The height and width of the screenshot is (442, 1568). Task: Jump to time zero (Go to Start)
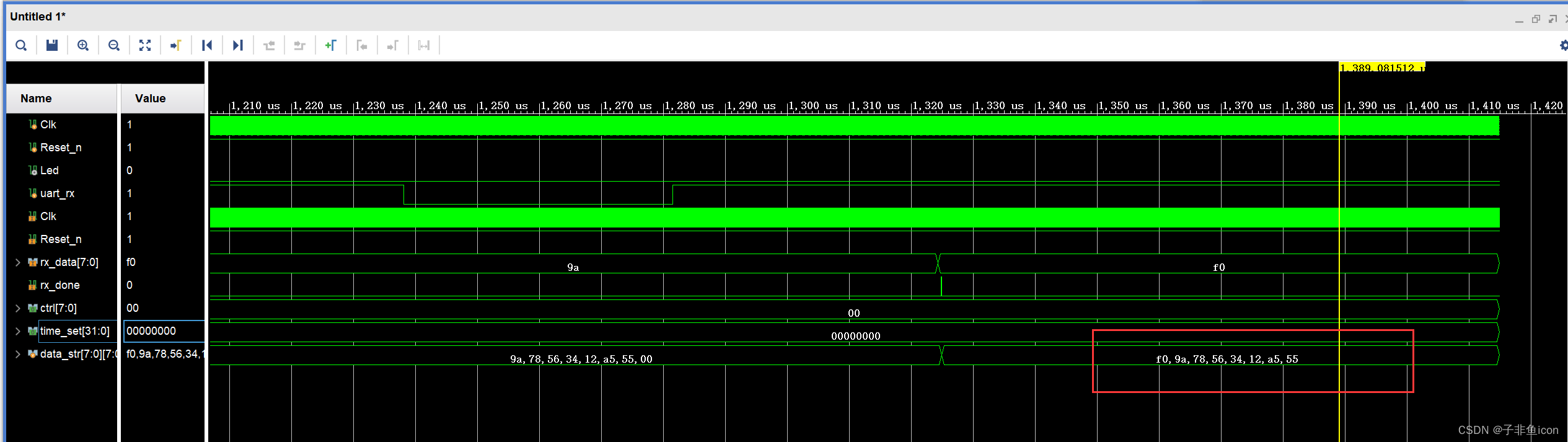(x=207, y=45)
